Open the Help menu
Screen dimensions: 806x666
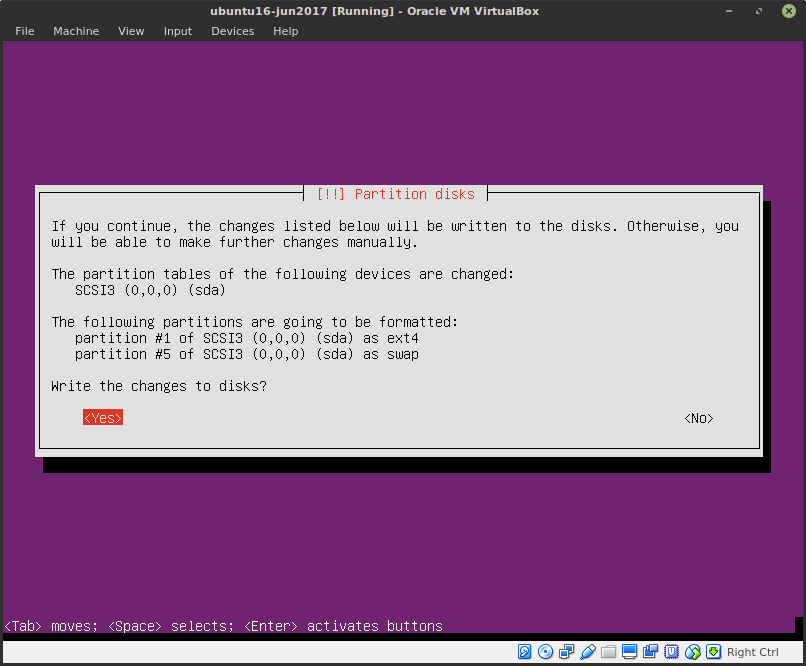[x=285, y=31]
